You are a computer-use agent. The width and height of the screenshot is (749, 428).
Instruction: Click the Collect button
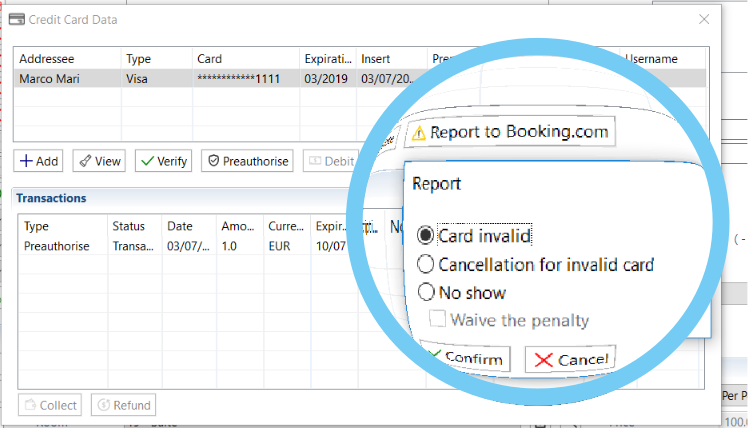(50, 405)
